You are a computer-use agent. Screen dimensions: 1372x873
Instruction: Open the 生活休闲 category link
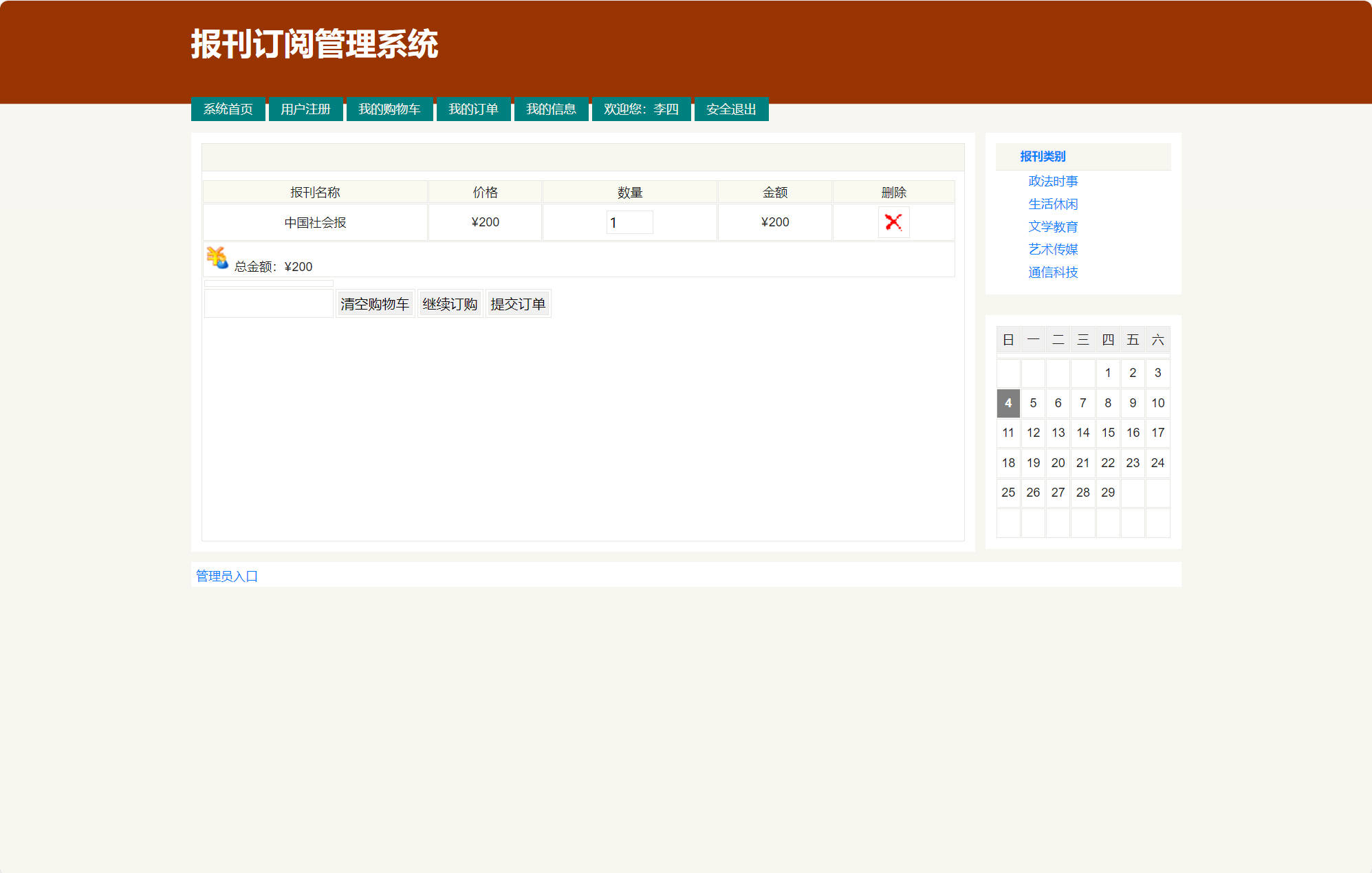(1052, 204)
